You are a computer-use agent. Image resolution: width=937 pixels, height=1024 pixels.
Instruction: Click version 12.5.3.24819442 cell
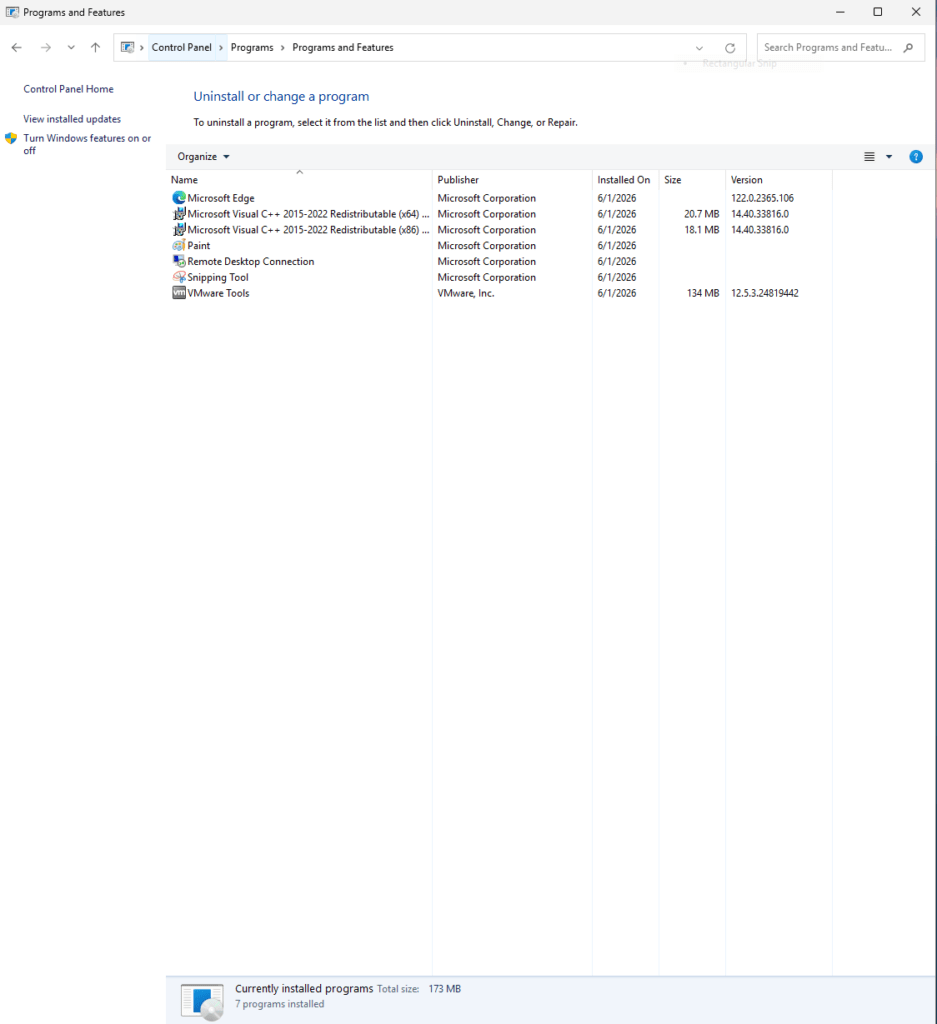coord(765,293)
